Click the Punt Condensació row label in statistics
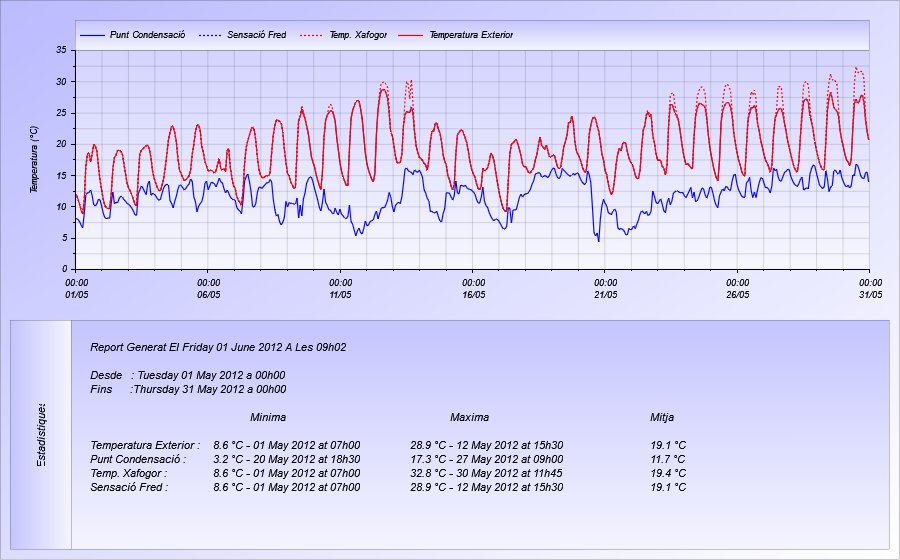900x560 pixels. 141,459
